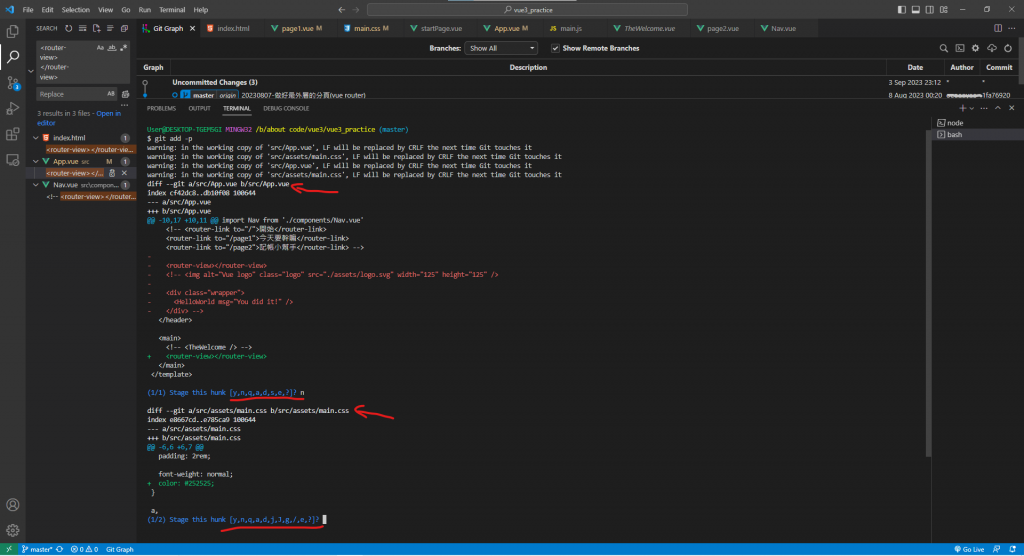Open the Accounts menu
This screenshot has width=1024, height=556.
[x=12, y=505]
